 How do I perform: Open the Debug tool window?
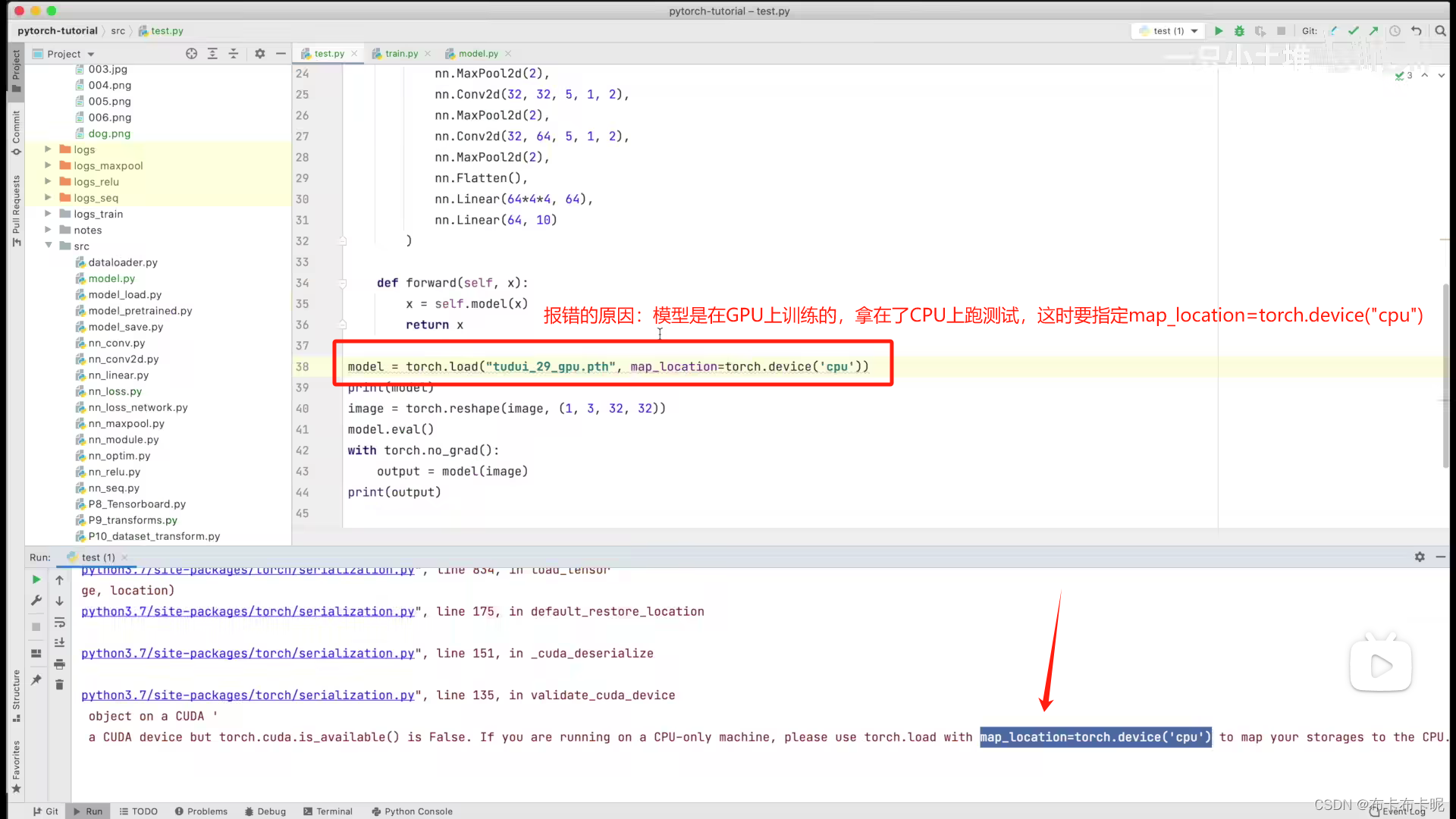click(x=265, y=811)
